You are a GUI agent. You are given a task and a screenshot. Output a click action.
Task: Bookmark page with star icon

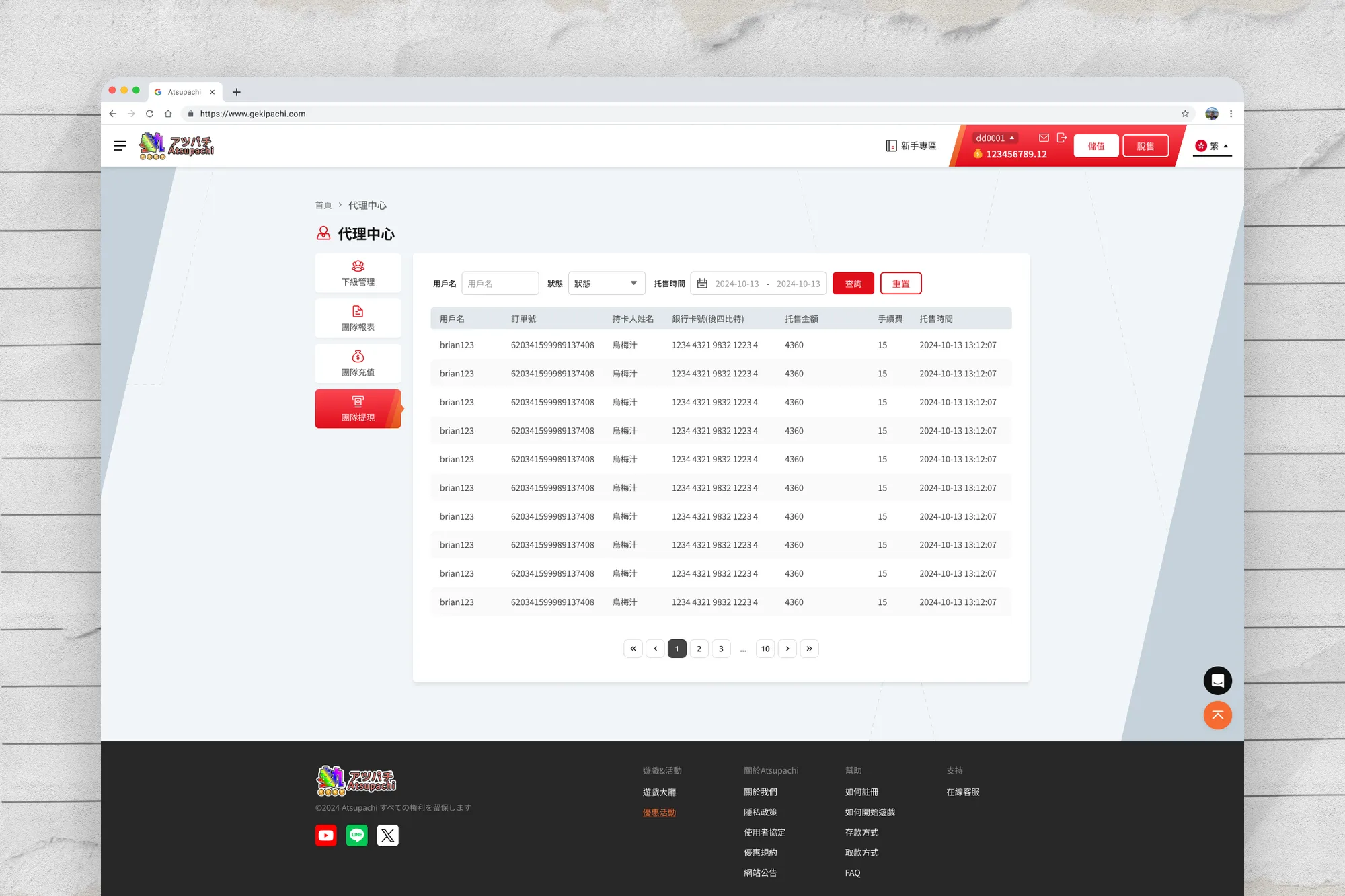pyautogui.click(x=1185, y=114)
